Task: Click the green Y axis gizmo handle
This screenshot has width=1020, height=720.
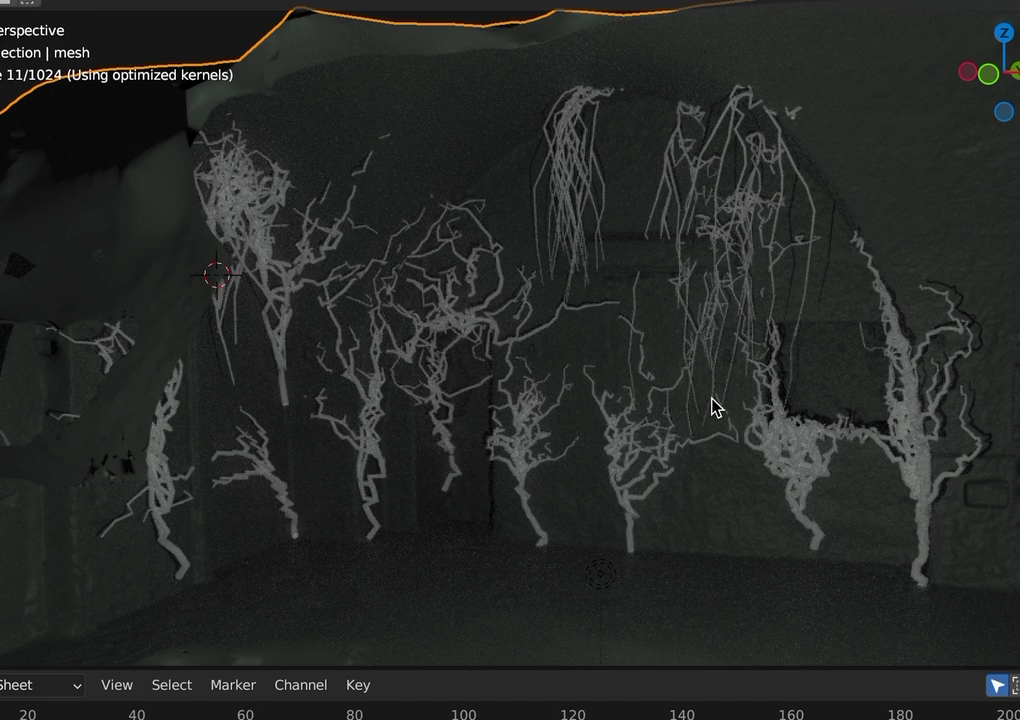Action: (1016, 70)
